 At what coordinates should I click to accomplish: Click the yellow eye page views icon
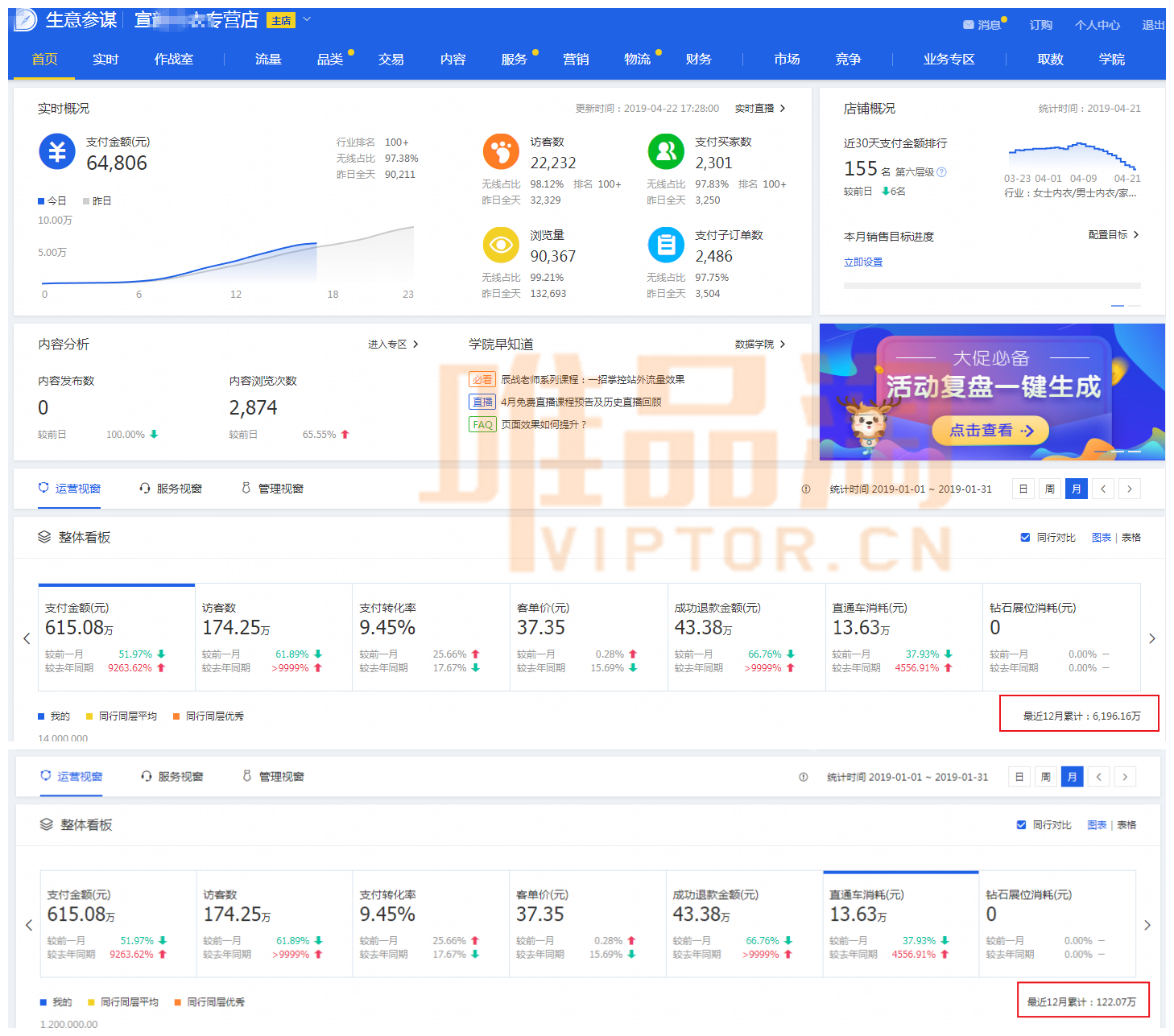501,245
